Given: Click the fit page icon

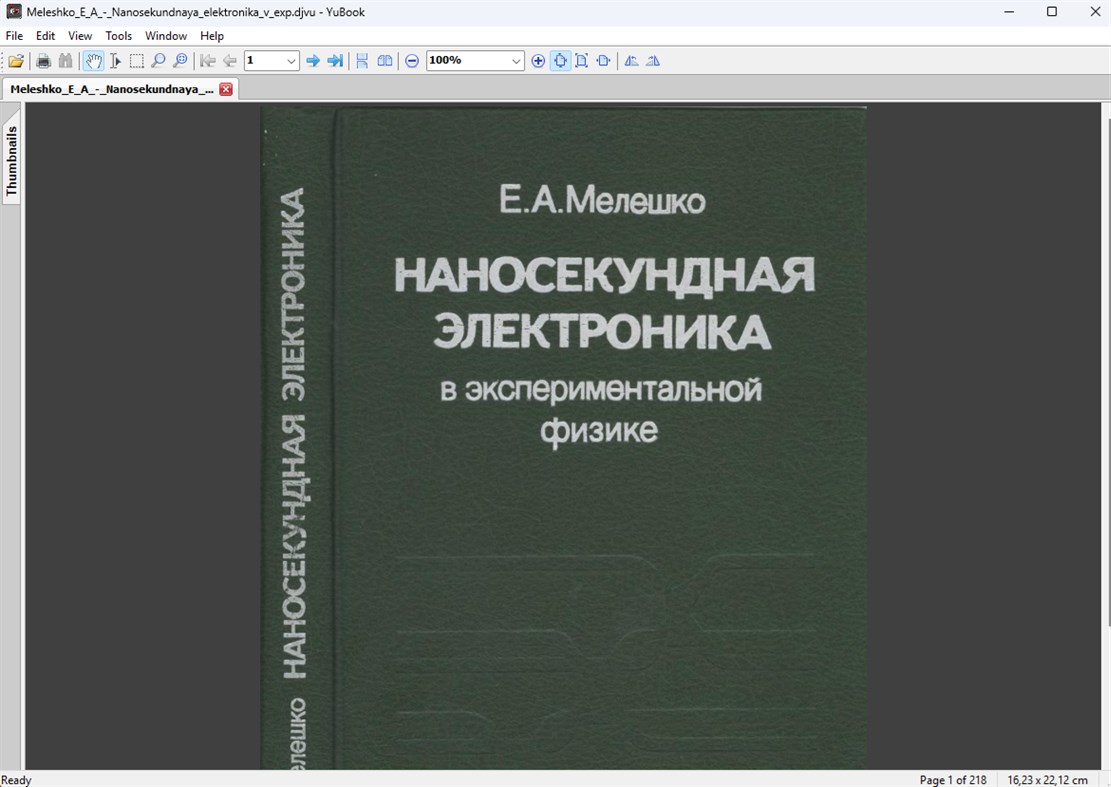Looking at the screenshot, I should (x=582, y=61).
